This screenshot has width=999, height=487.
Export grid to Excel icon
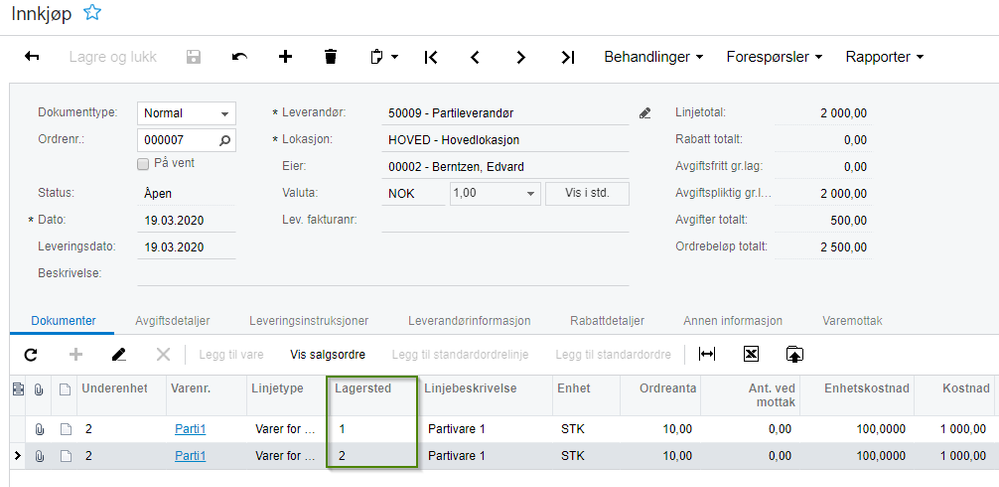tap(751, 354)
